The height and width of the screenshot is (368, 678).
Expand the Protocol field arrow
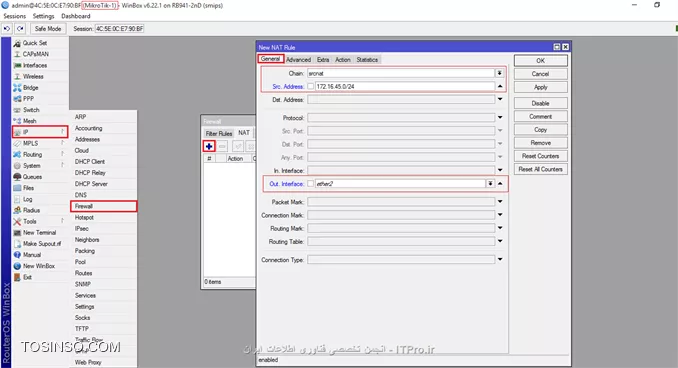click(x=500, y=117)
